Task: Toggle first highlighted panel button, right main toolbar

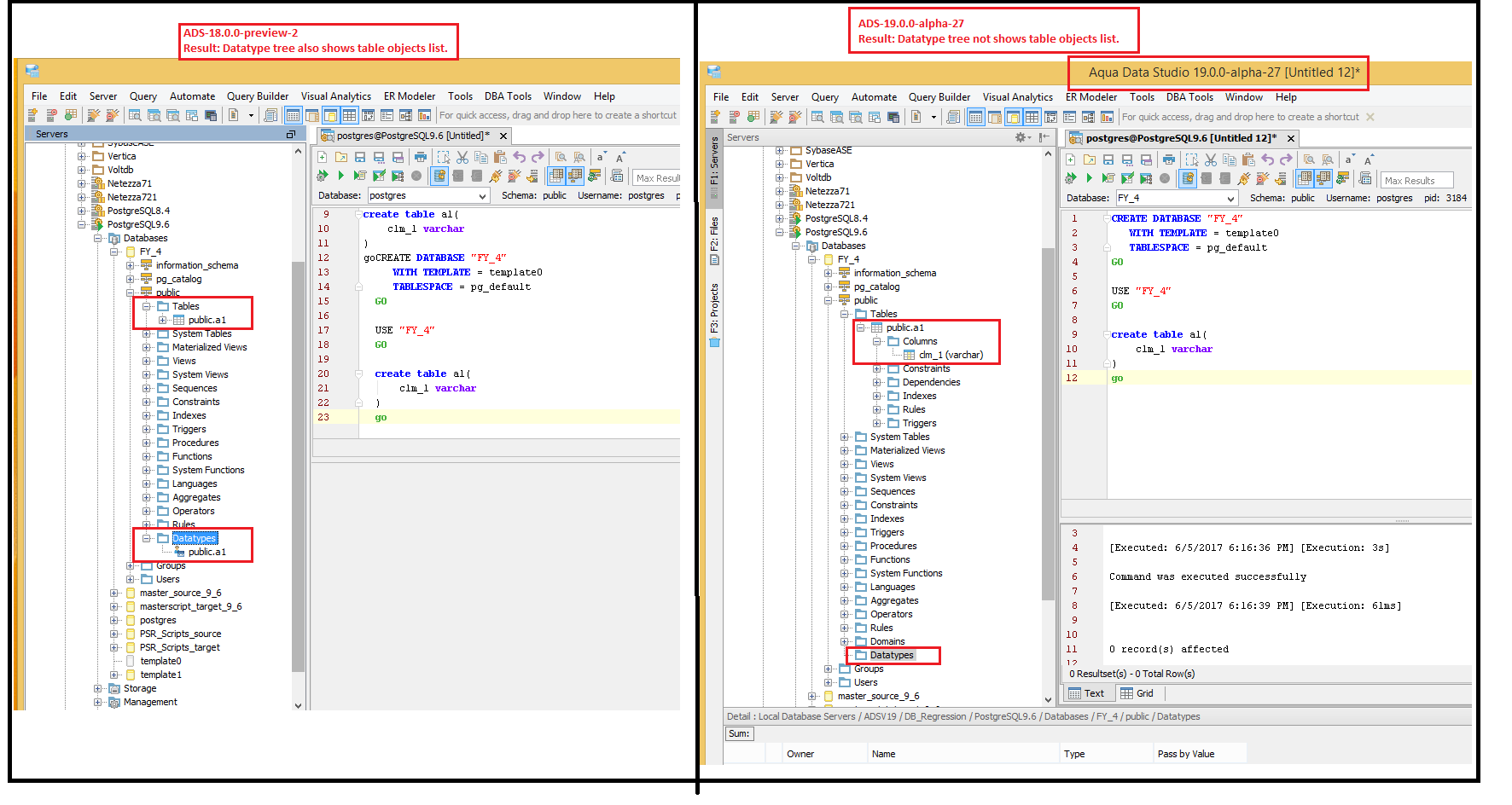Action: click(x=975, y=117)
